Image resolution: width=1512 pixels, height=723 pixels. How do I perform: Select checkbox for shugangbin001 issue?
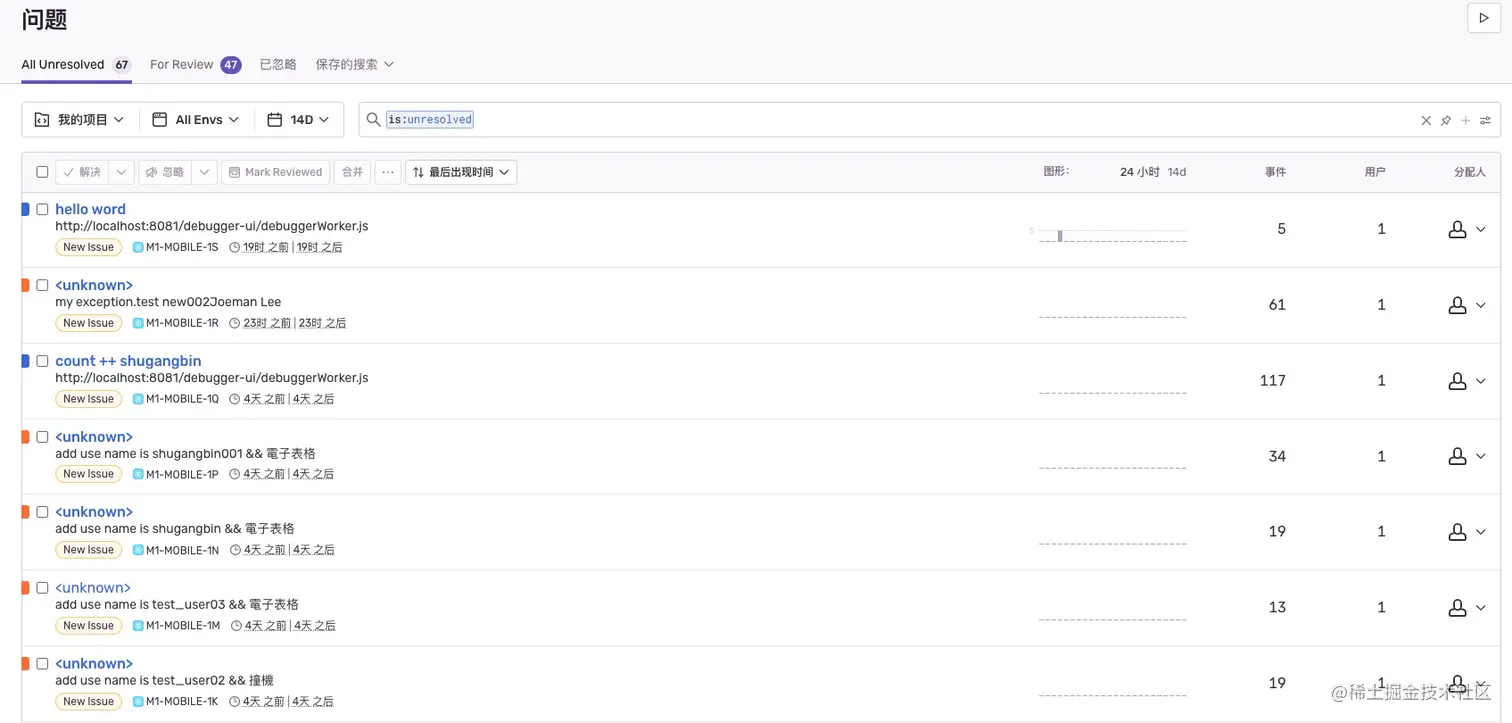pos(42,437)
